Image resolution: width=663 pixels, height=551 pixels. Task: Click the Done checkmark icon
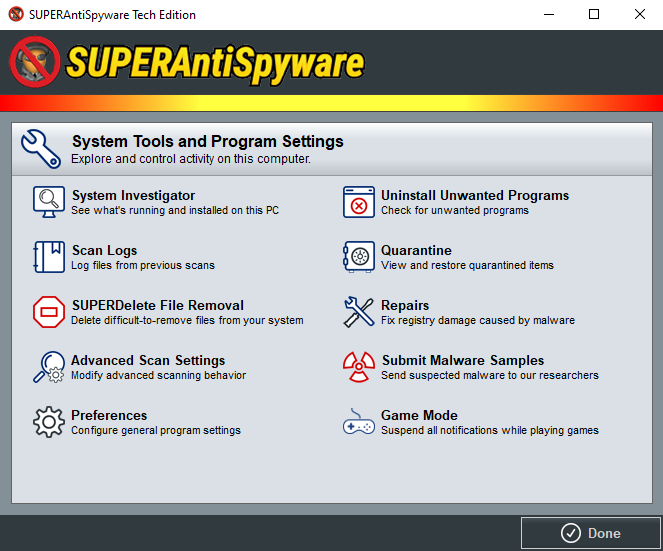pyautogui.click(x=570, y=533)
